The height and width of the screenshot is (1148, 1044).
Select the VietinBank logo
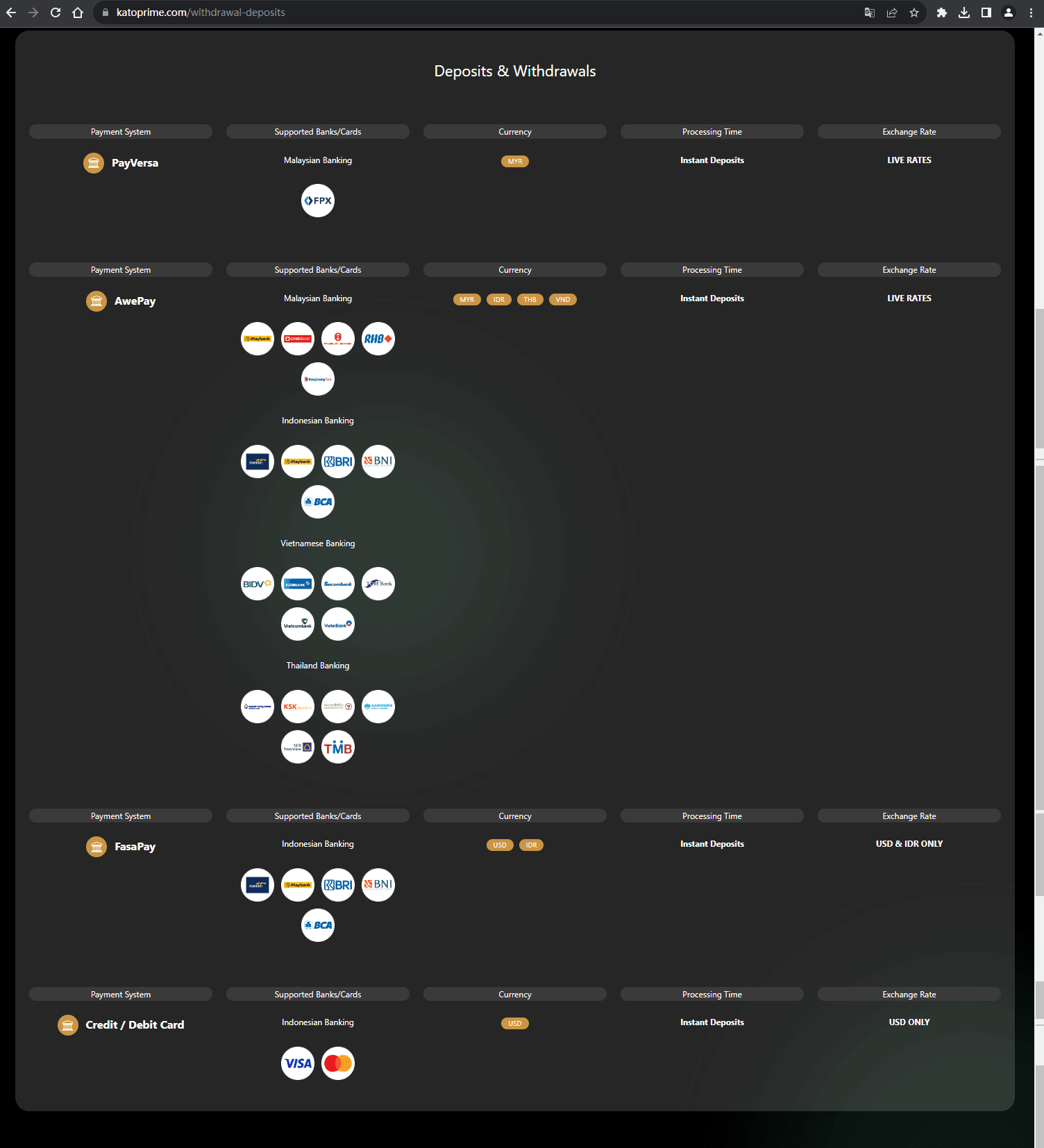pos(338,625)
